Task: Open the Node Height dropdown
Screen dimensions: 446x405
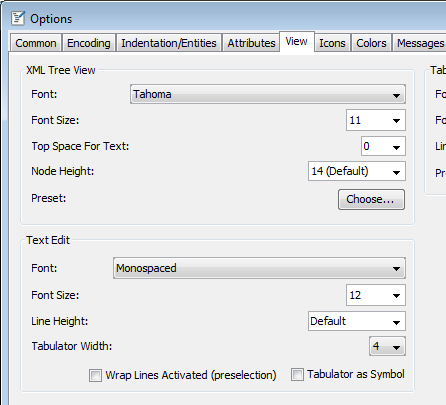Action: [x=357, y=171]
